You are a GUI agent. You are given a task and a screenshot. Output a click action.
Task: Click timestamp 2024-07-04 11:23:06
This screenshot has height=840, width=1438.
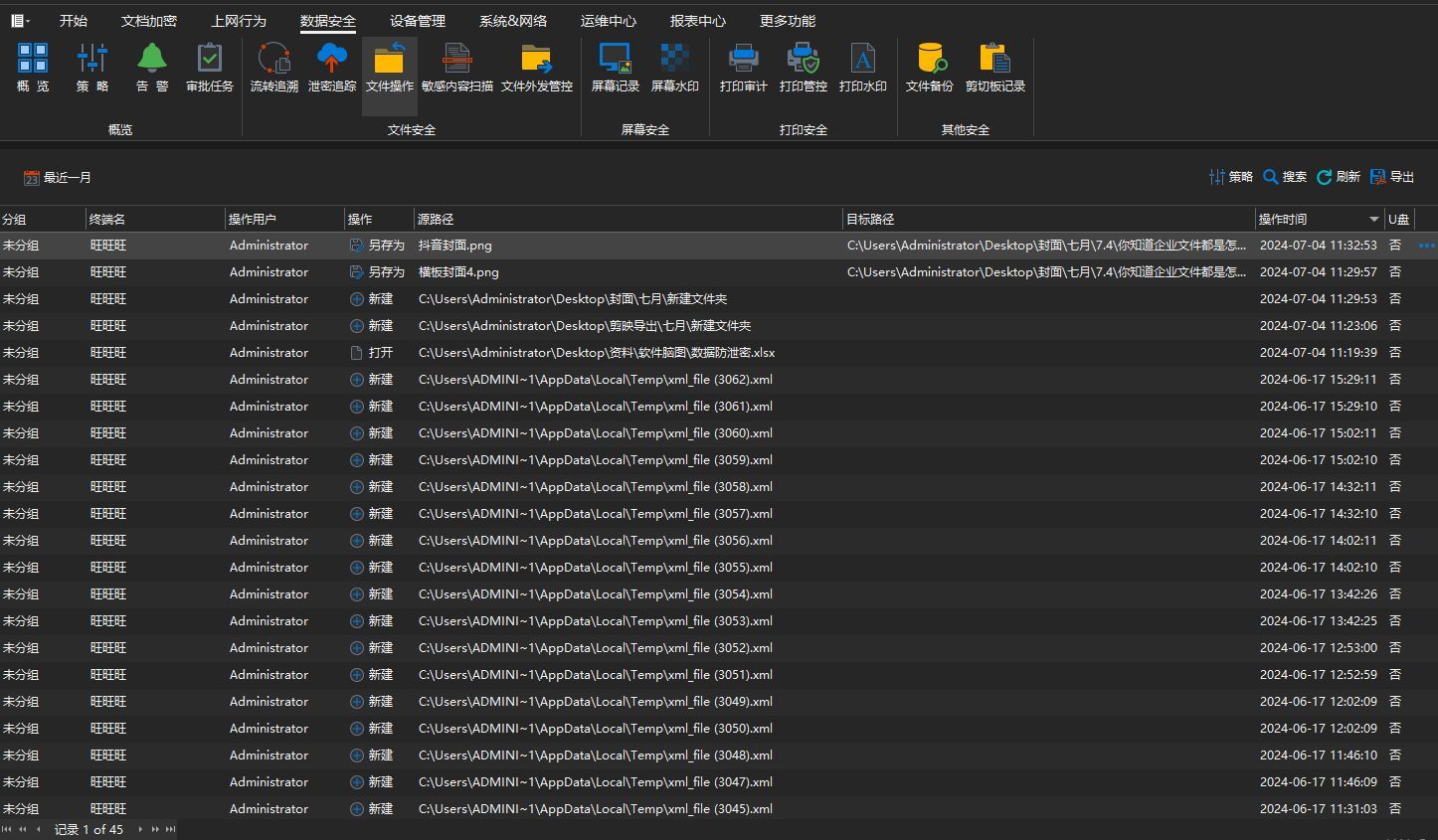point(1318,325)
